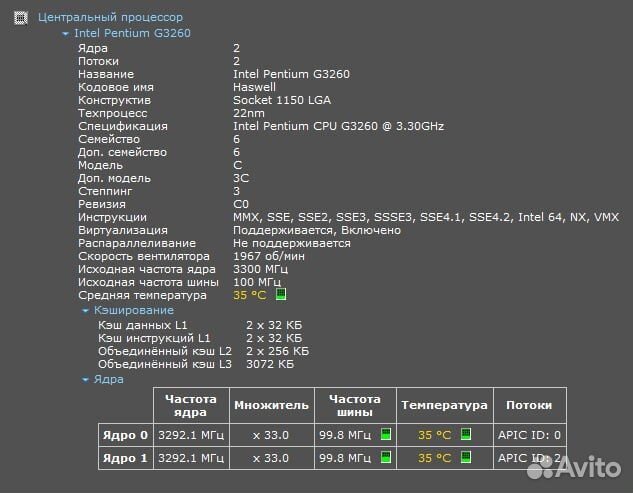The width and height of the screenshot is (633, 493).
Task: Collapse the Intel Pentium G3260 tree node
Action: [x=65, y=34]
